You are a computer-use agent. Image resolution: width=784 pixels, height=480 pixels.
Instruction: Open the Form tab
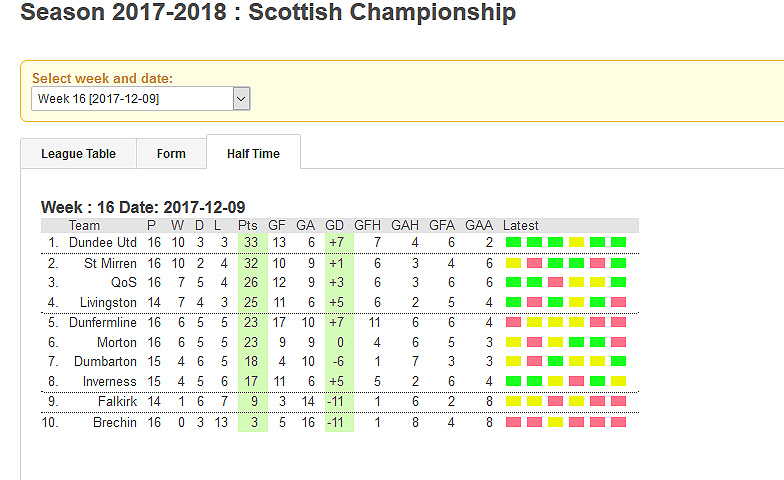click(x=171, y=154)
